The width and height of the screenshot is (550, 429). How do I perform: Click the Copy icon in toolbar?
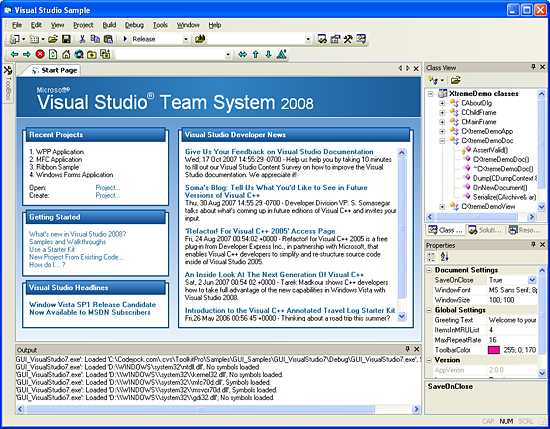(95, 39)
